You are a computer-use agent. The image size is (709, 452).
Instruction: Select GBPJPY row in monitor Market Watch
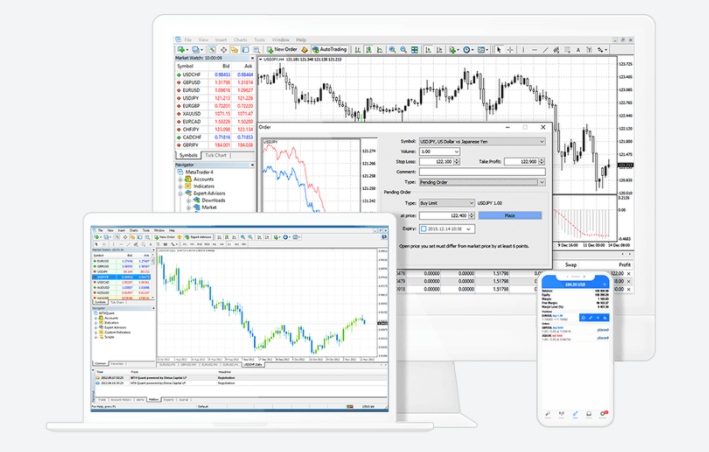215,145
